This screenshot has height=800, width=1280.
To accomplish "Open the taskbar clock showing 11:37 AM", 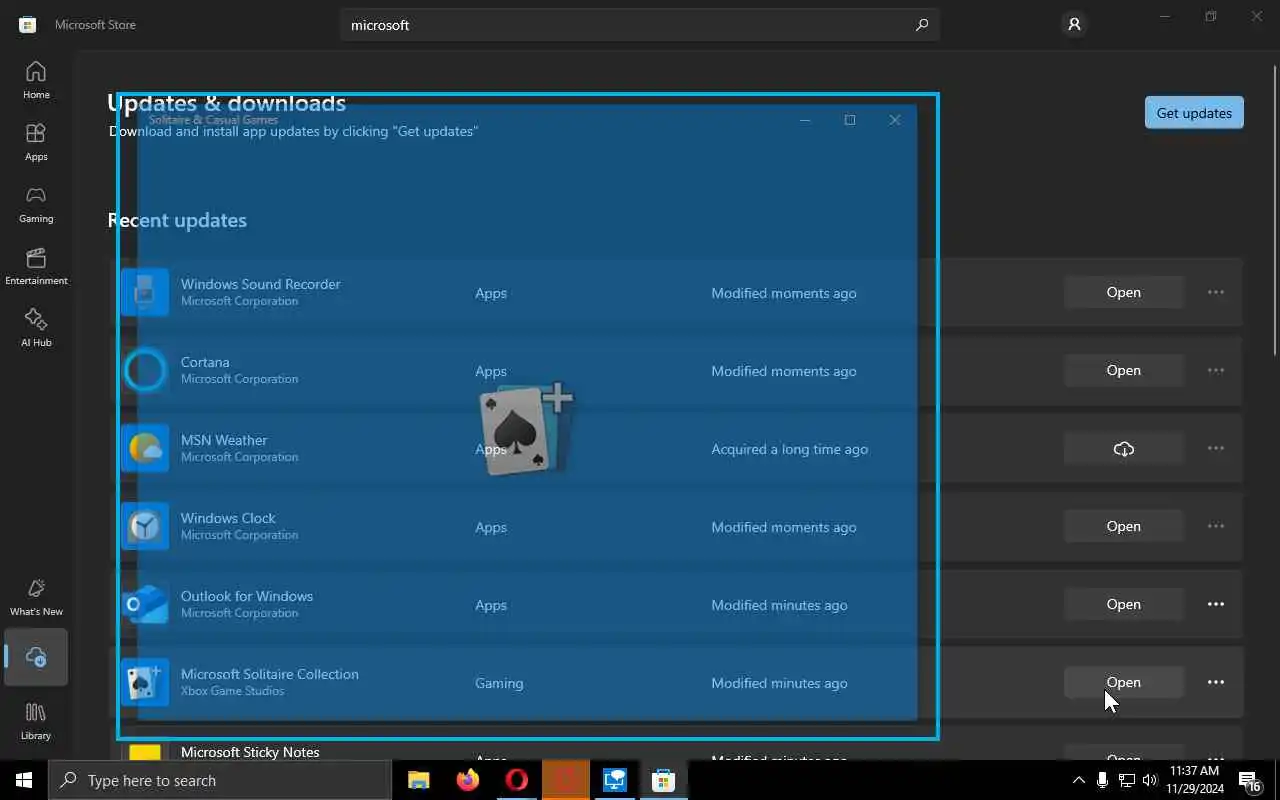I will pos(1194,780).
